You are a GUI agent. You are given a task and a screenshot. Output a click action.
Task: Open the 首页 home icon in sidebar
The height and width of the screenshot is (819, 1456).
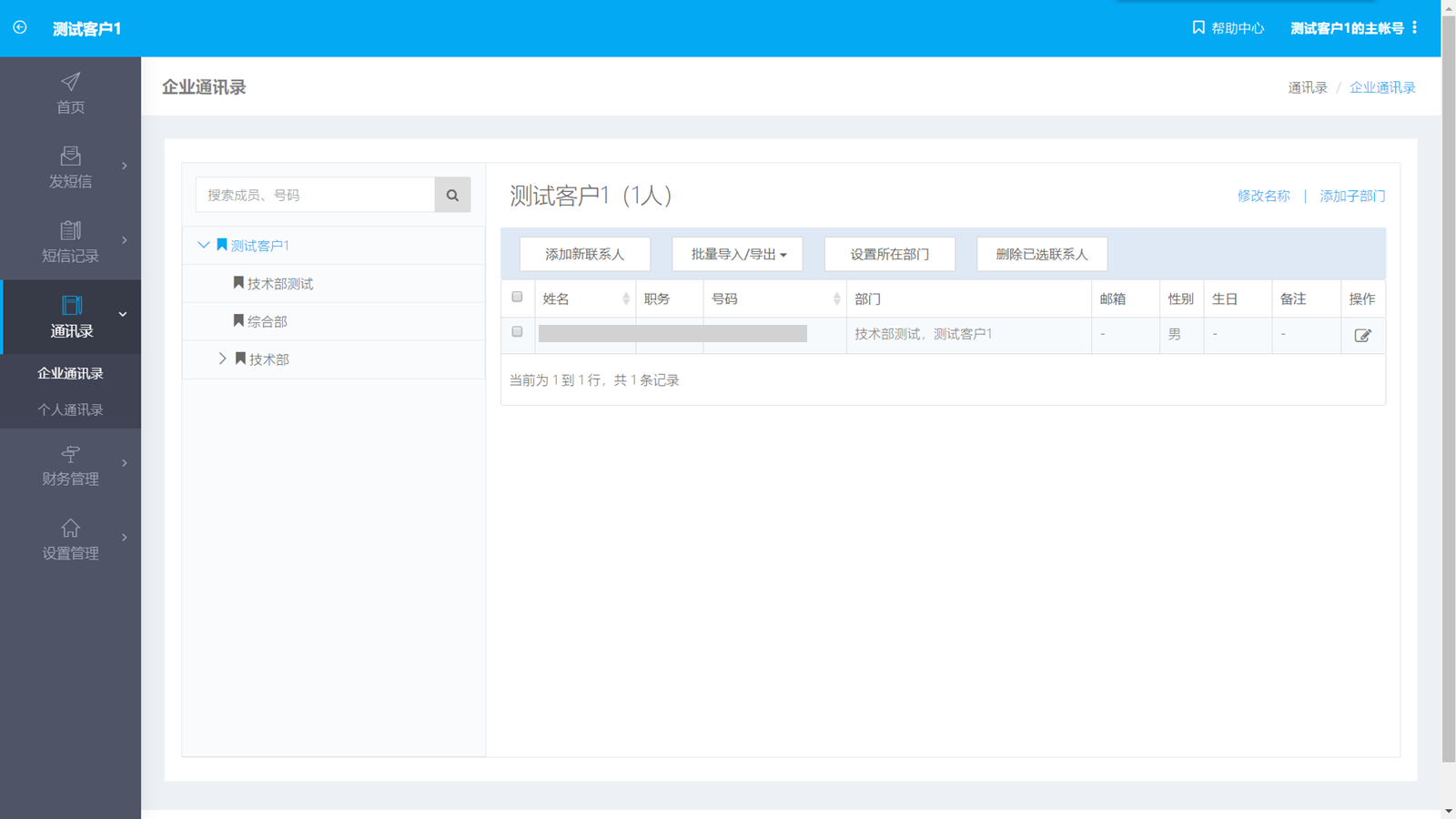click(70, 82)
